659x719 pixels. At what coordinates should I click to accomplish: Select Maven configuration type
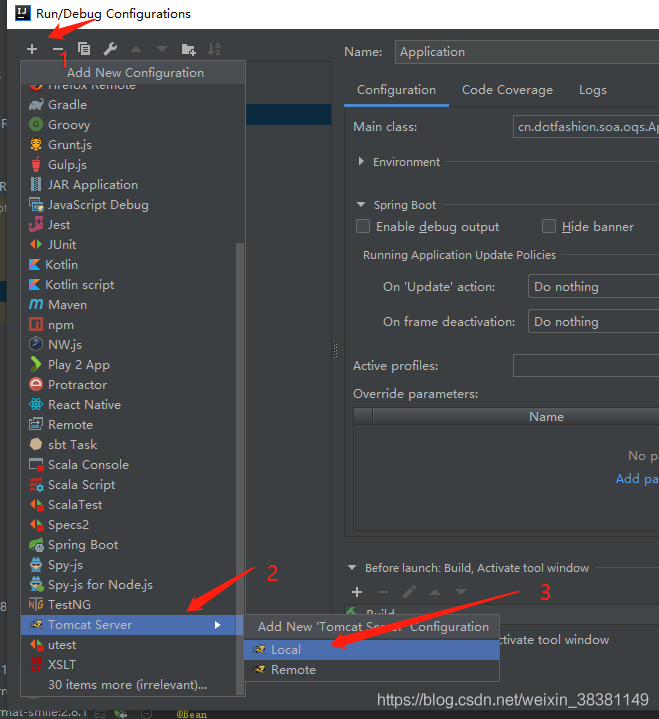point(133,305)
